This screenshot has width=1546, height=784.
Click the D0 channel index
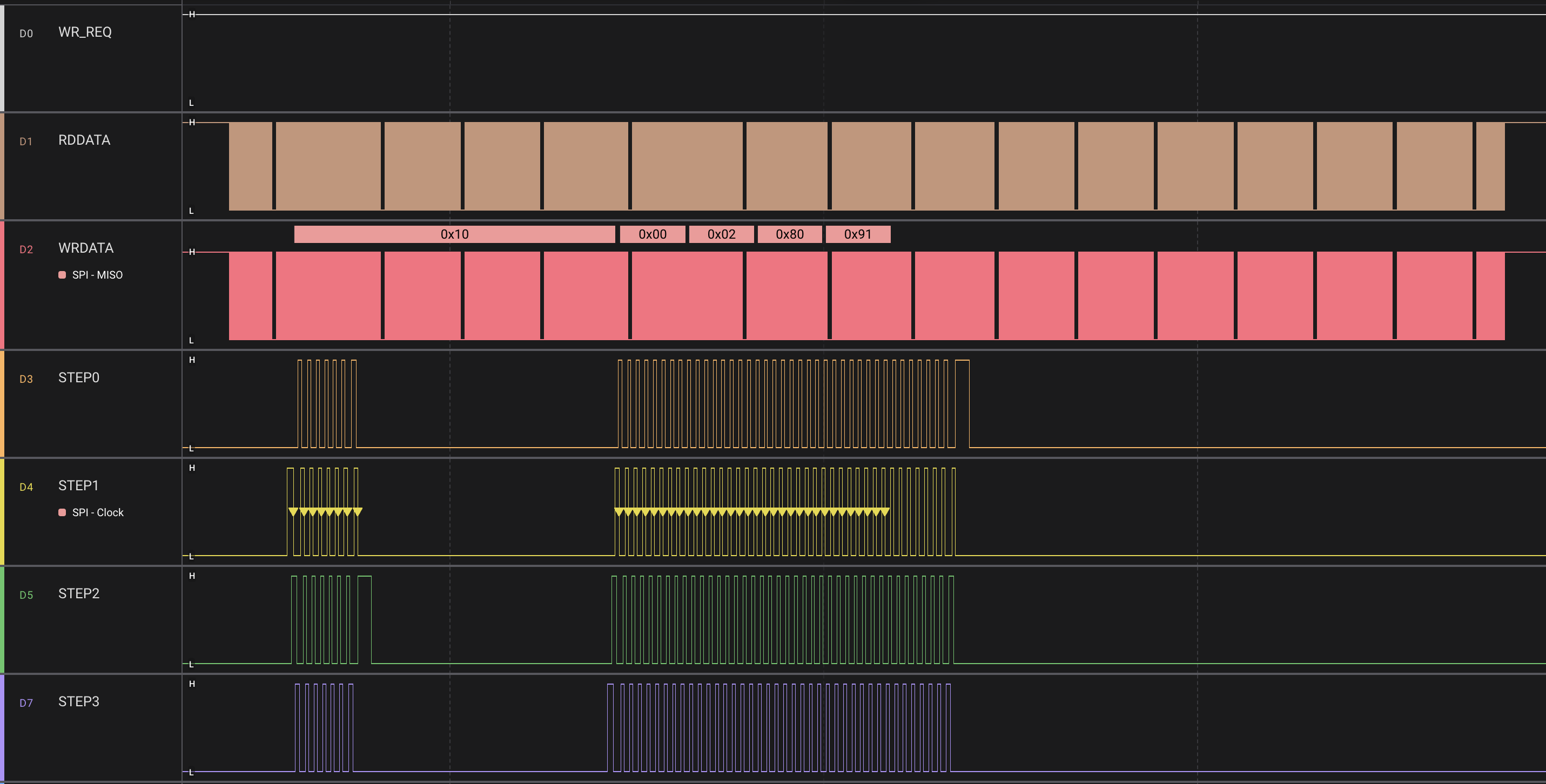(26, 33)
